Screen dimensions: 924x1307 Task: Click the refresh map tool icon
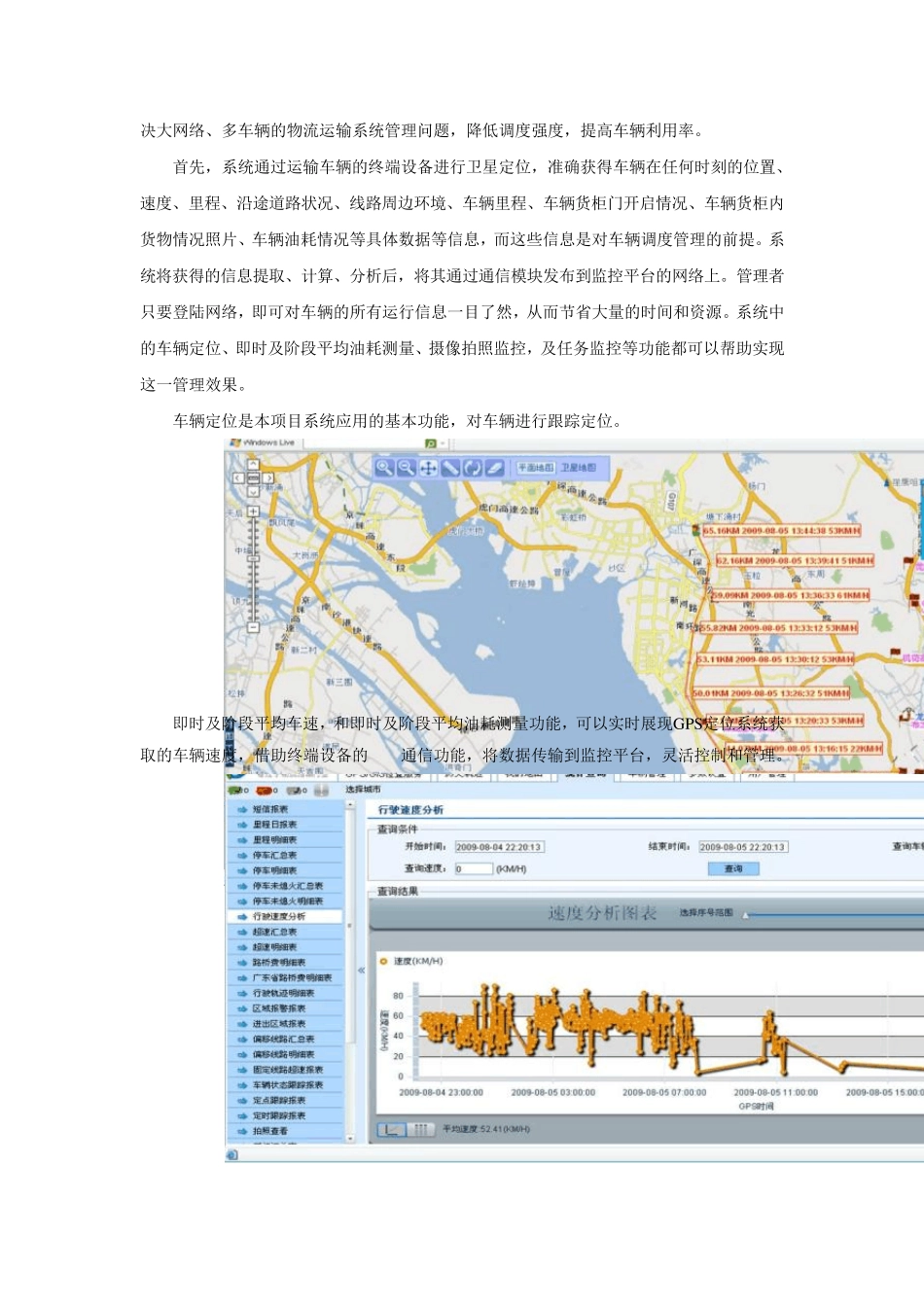pyautogui.click(x=473, y=468)
